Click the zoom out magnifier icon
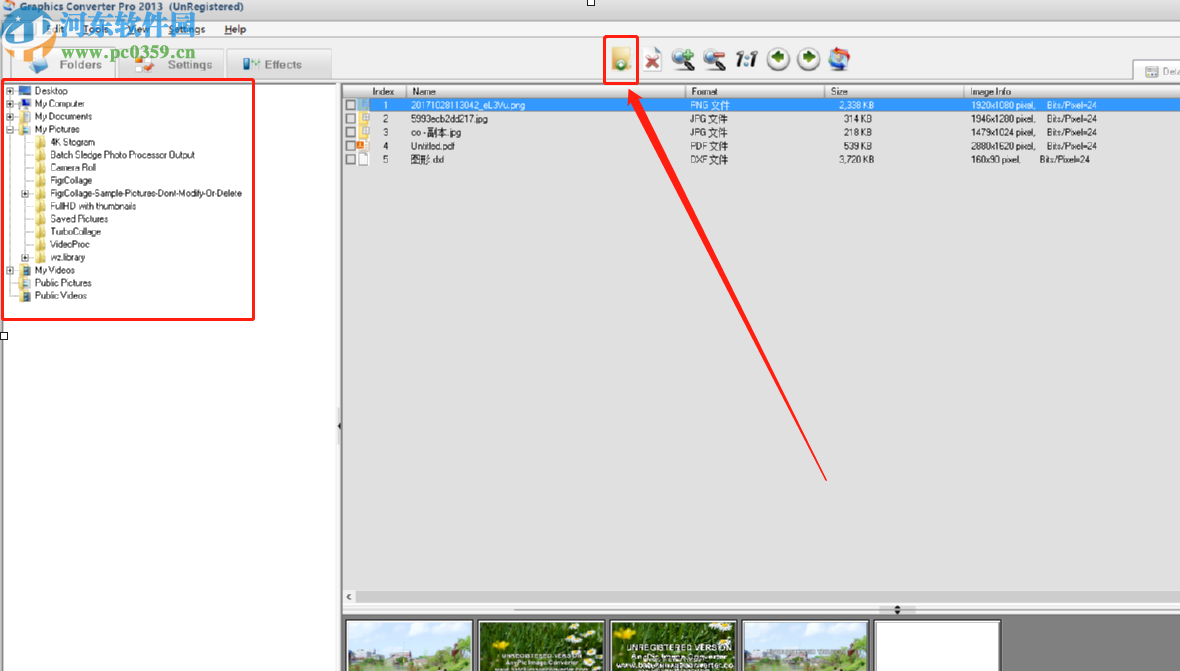 click(714, 59)
